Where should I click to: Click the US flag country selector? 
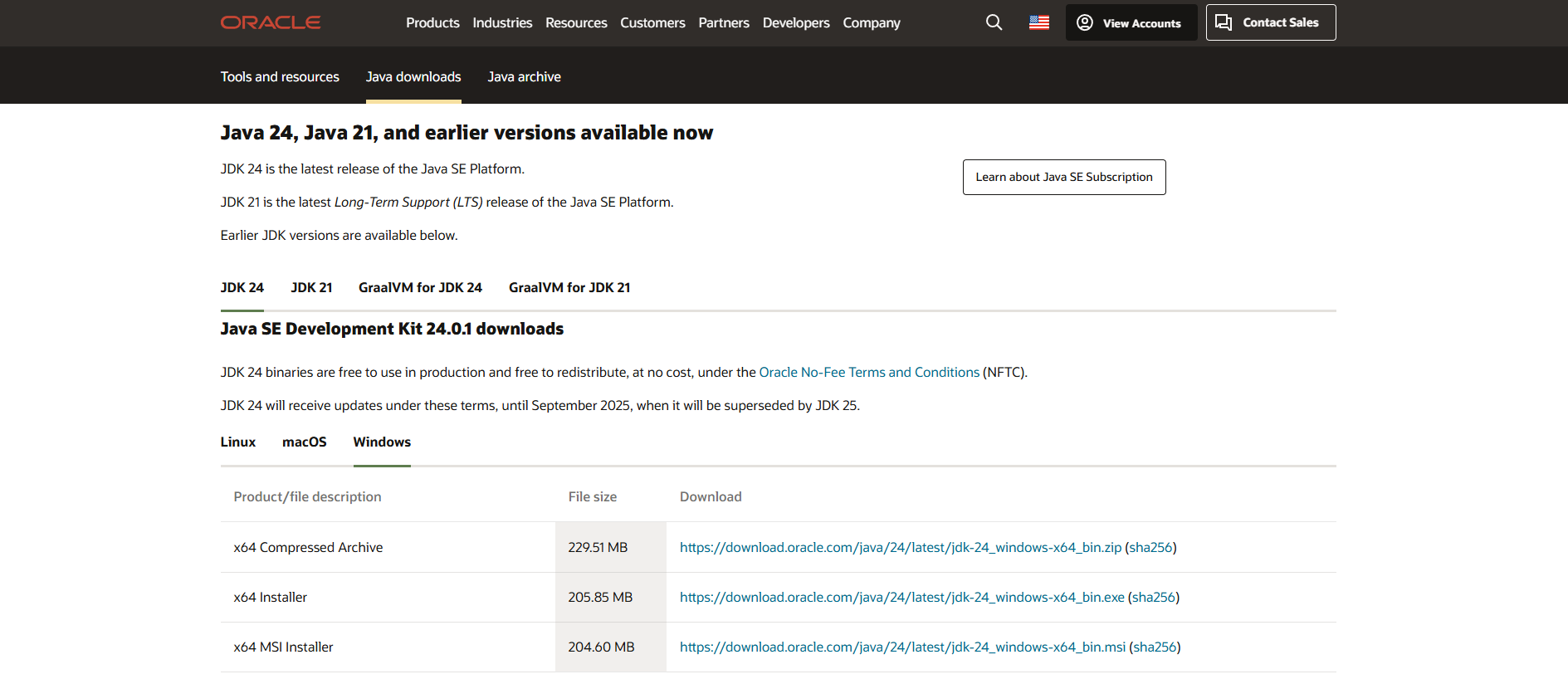(x=1039, y=22)
